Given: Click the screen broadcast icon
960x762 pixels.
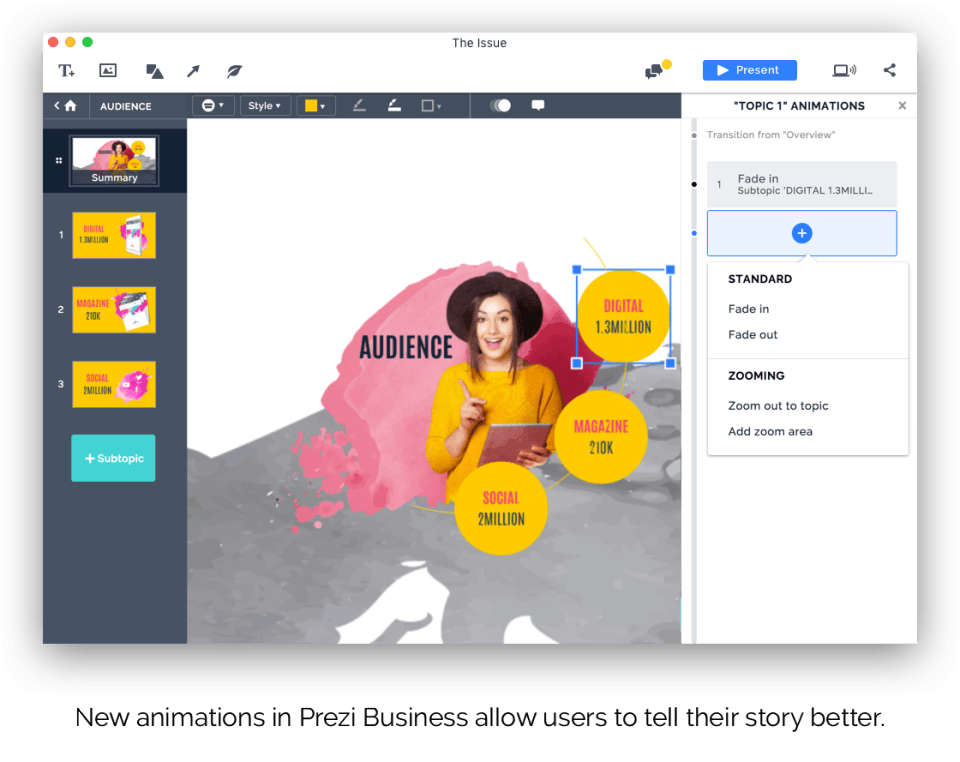Looking at the screenshot, I should point(845,70).
